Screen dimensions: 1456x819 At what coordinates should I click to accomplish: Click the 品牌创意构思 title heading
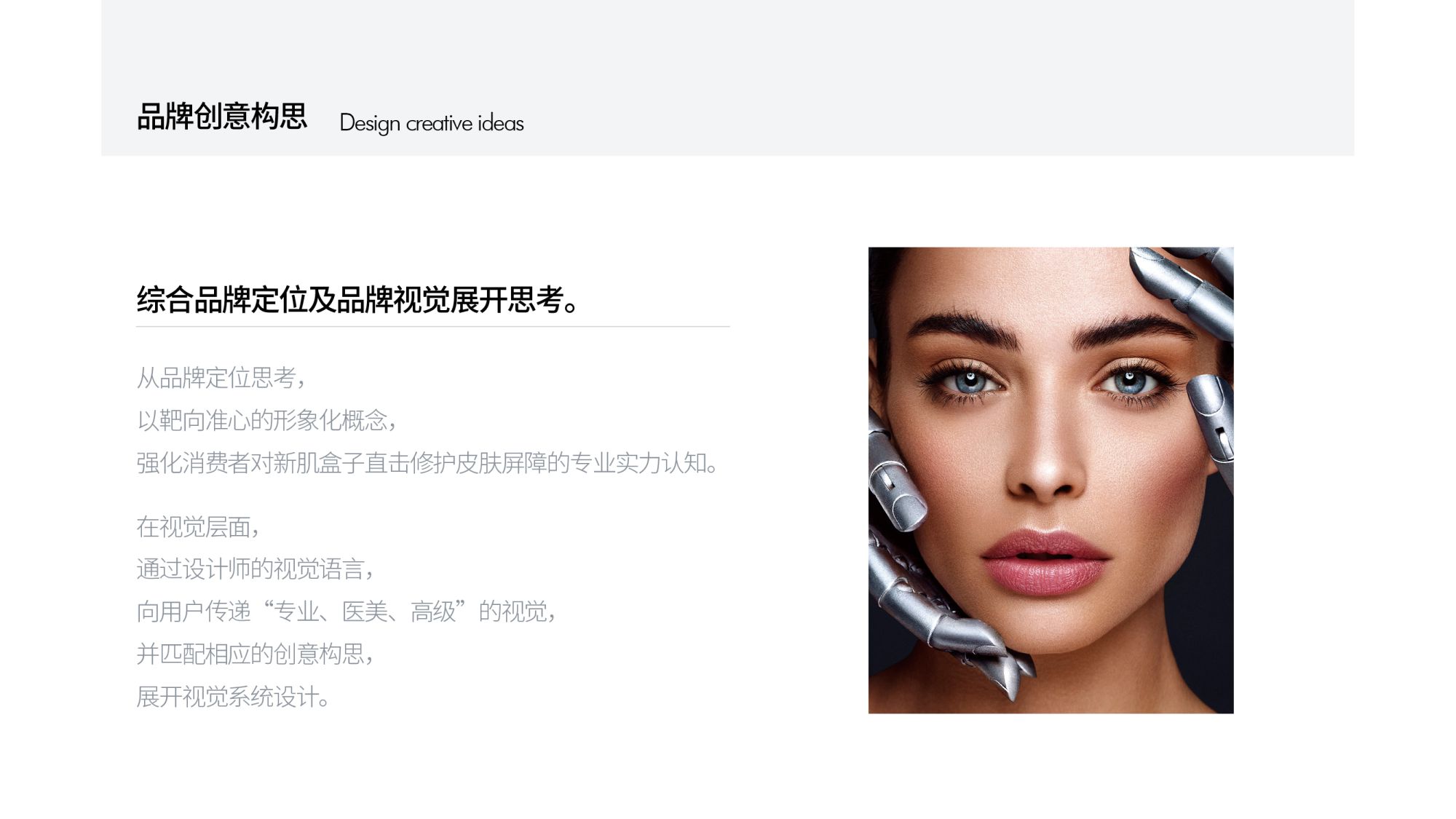[x=222, y=116]
